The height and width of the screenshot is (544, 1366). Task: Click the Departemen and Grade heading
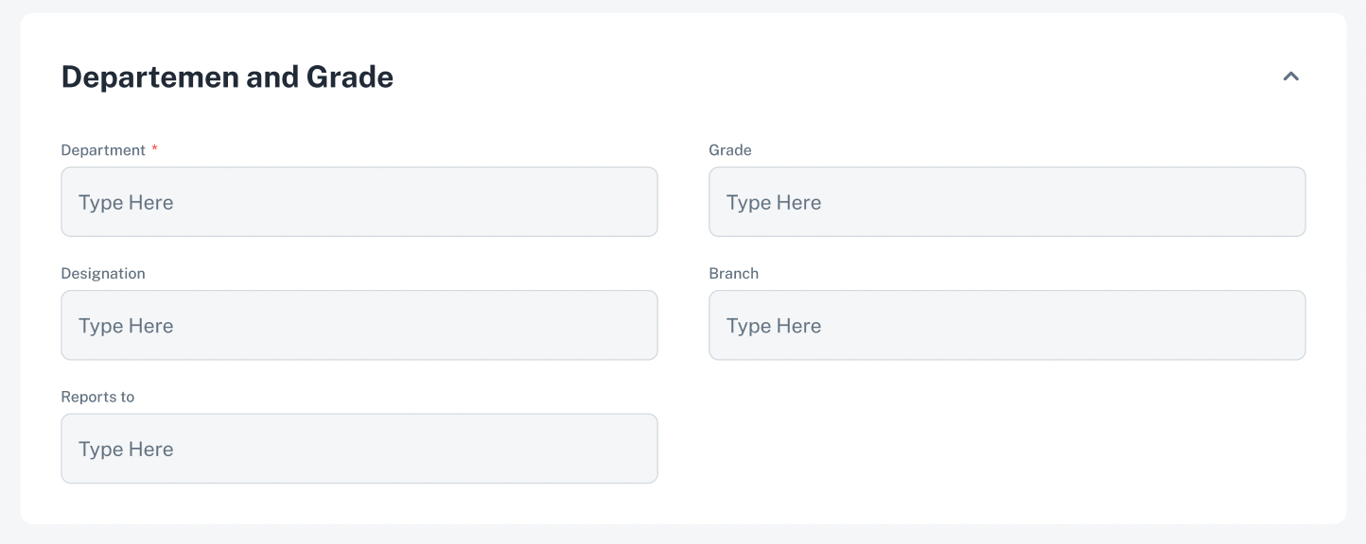pos(227,77)
